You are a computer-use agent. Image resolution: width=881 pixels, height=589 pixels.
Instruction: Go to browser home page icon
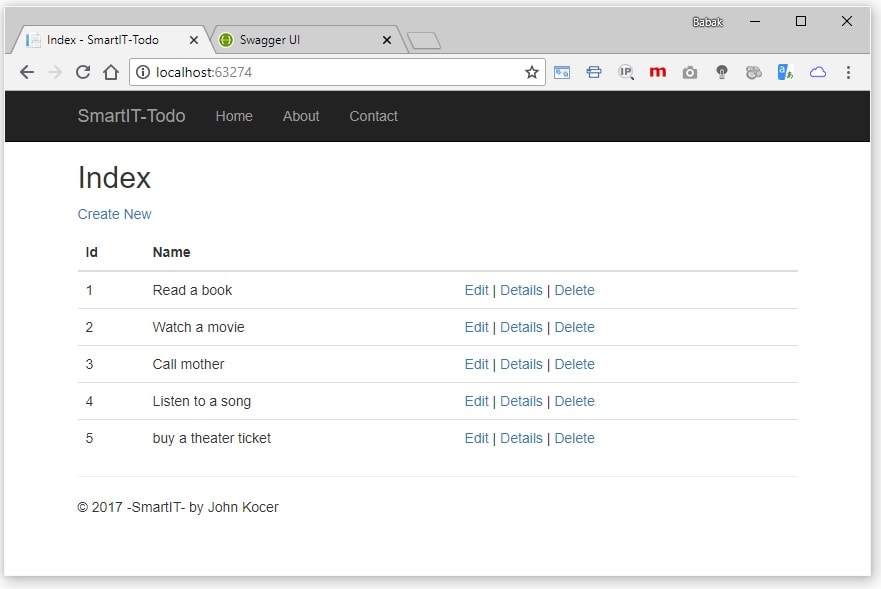click(111, 72)
